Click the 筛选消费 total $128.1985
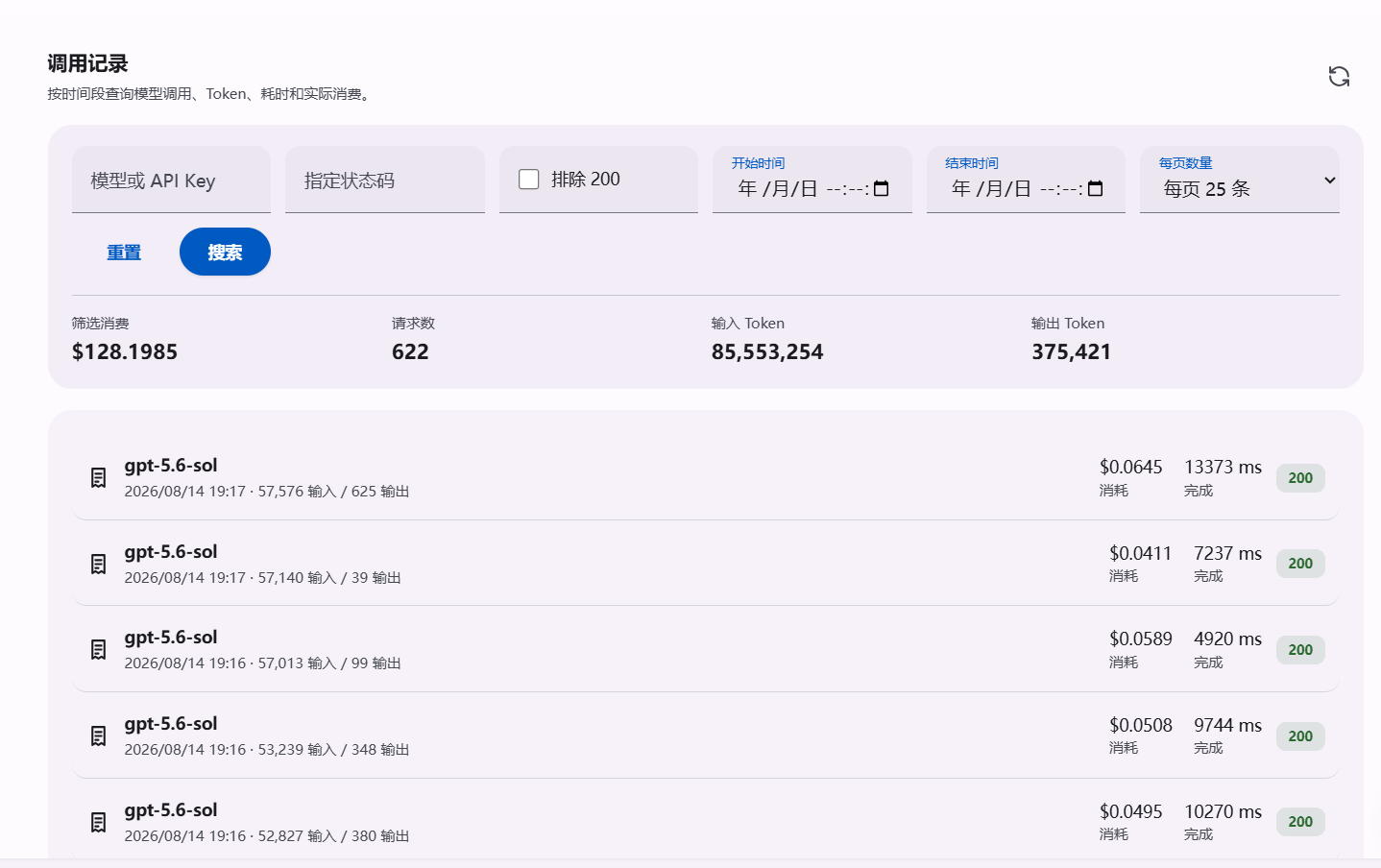This screenshot has height=868, width=1381. (x=125, y=352)
